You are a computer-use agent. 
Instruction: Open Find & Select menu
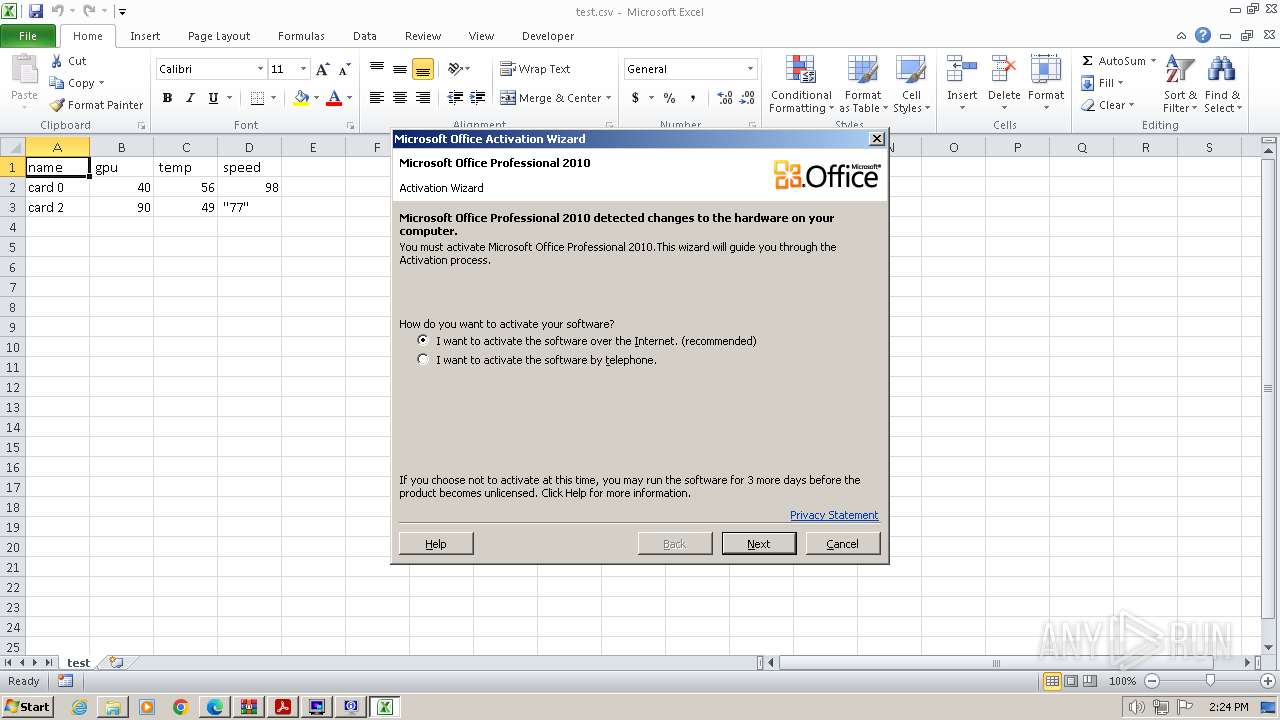[x=1222, y=85]
